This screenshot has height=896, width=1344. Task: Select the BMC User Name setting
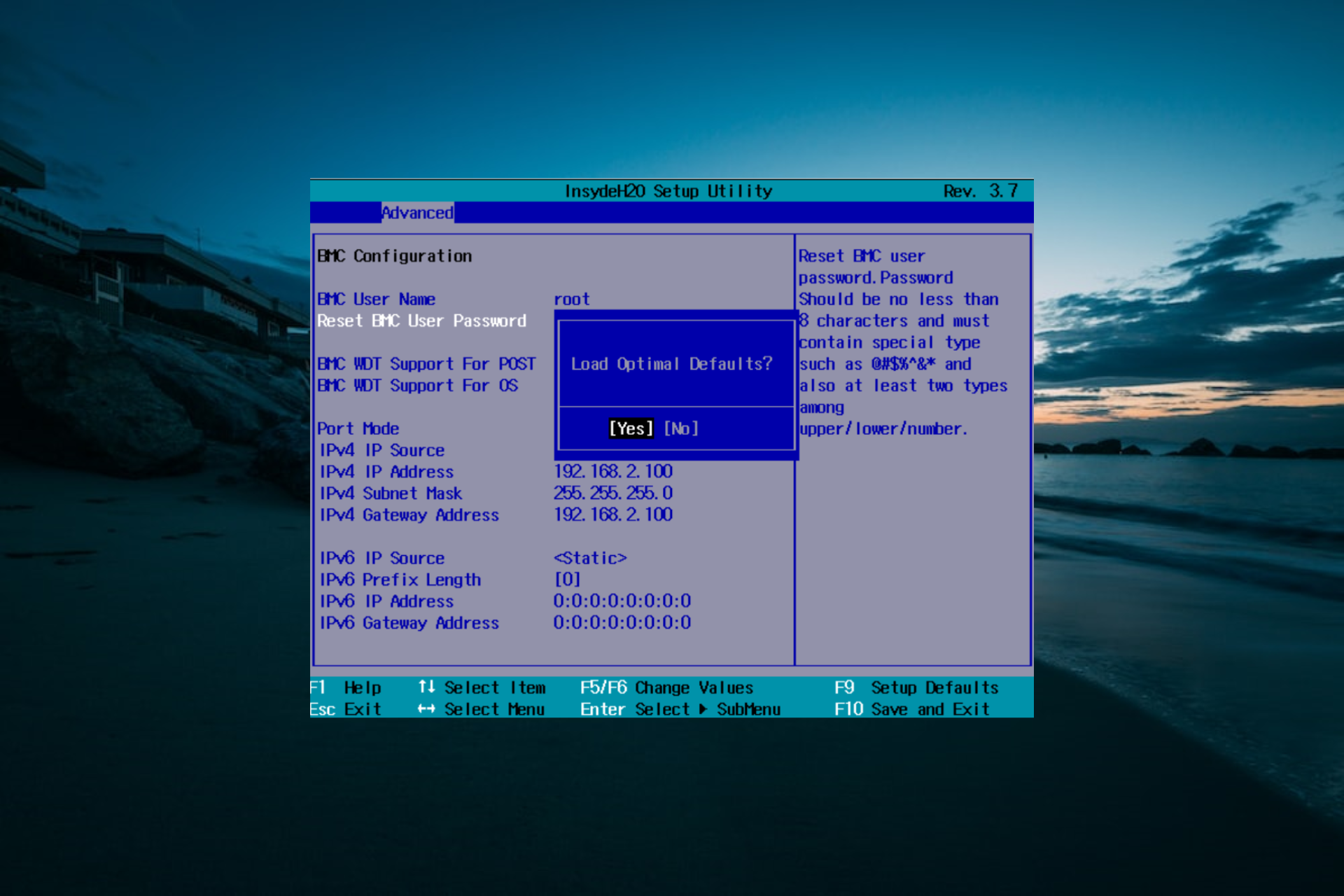pos(377,300)
